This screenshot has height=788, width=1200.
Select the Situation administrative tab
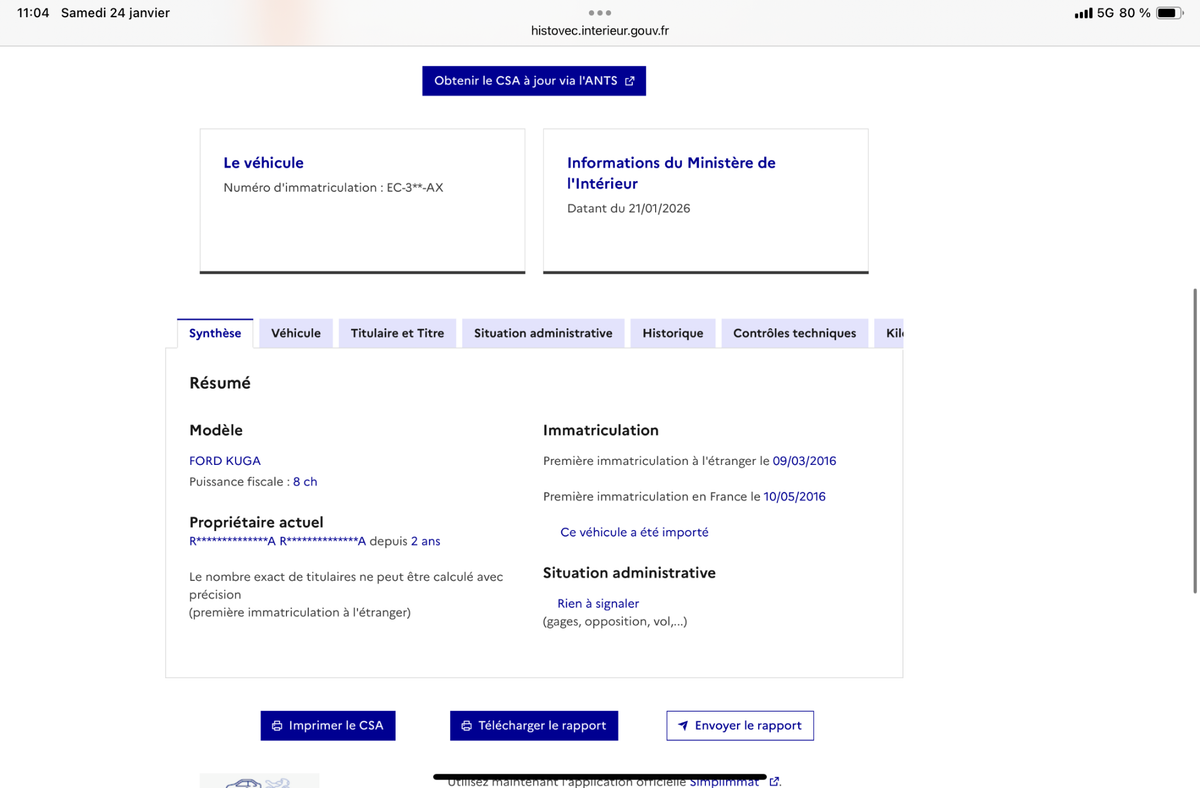[543, 333]
